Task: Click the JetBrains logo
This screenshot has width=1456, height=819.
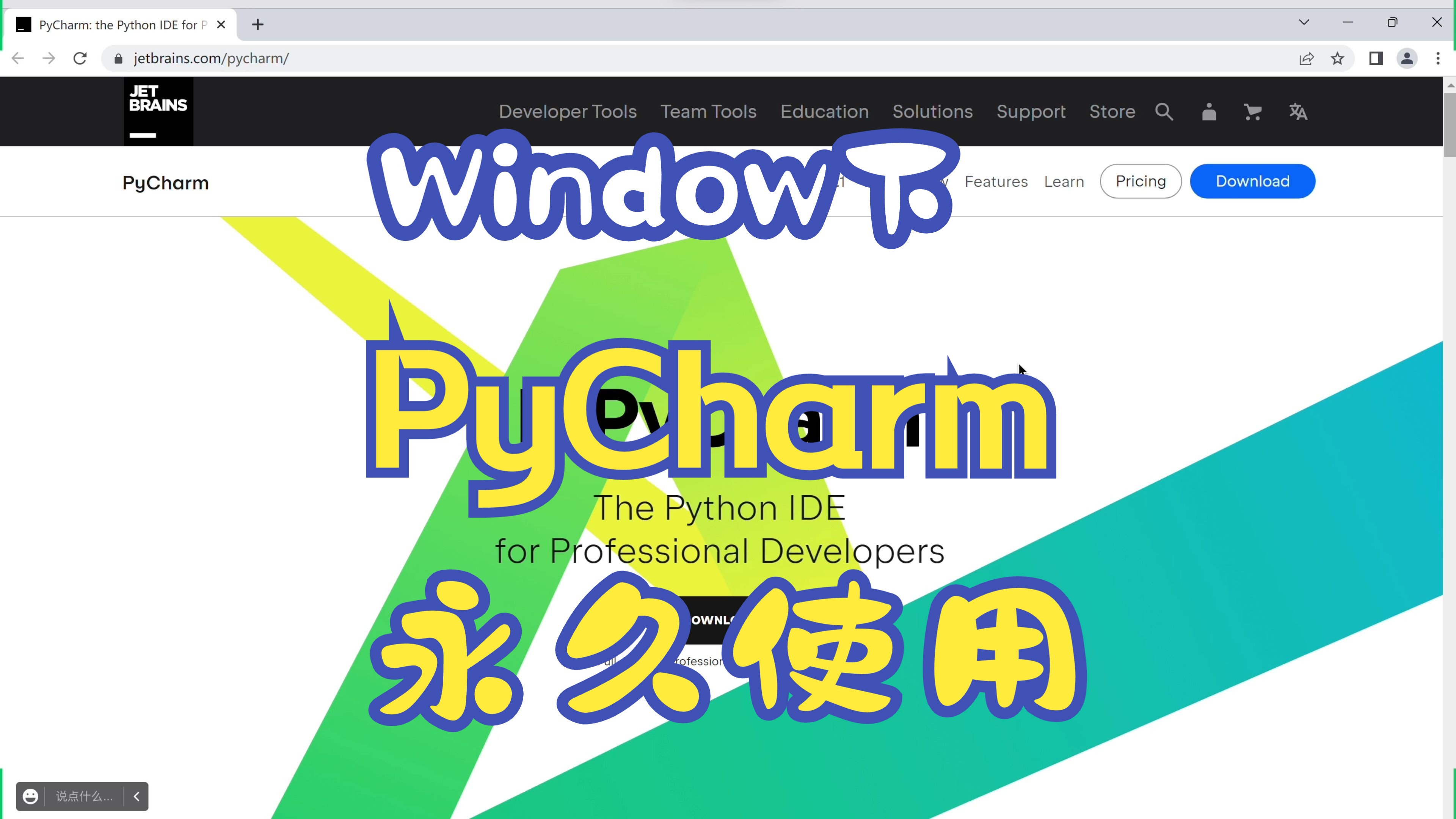Action: point(158,111)
